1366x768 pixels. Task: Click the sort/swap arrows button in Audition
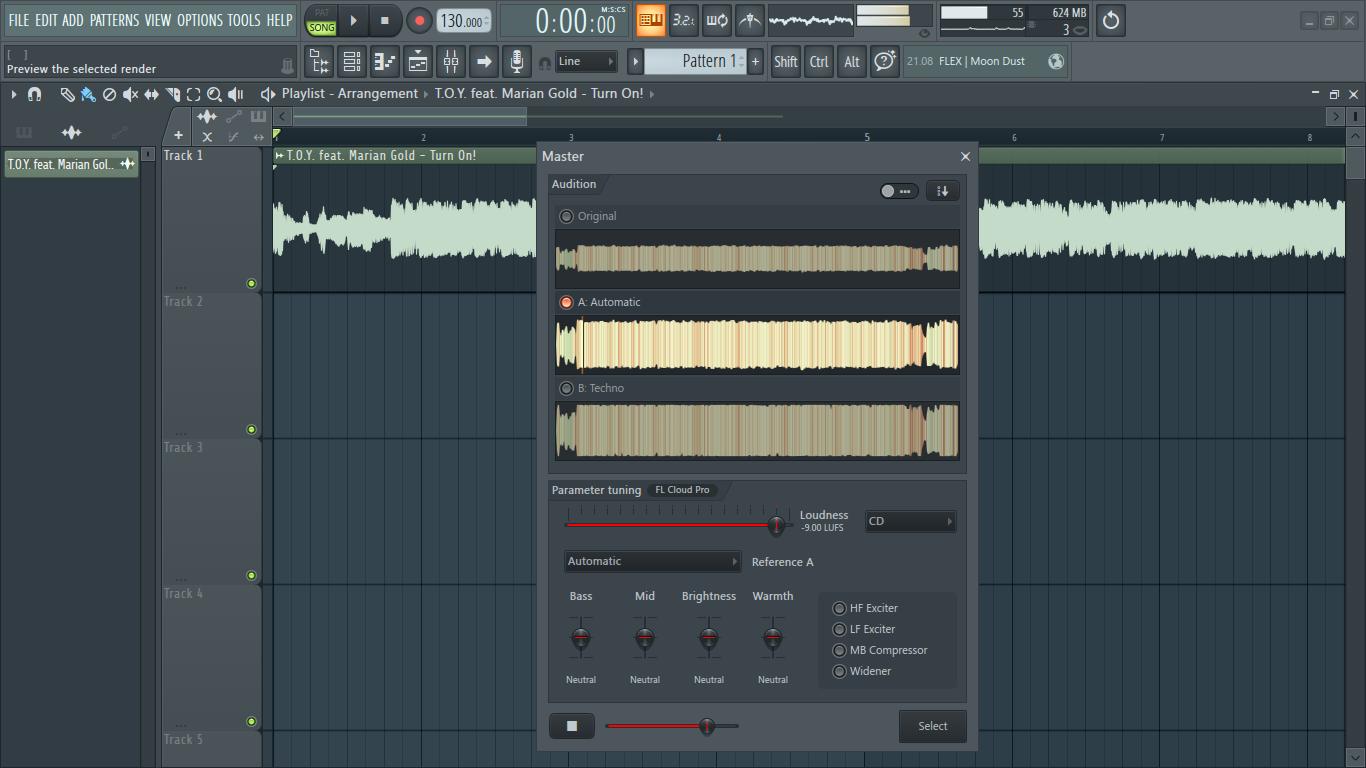[x=942, y=191]
